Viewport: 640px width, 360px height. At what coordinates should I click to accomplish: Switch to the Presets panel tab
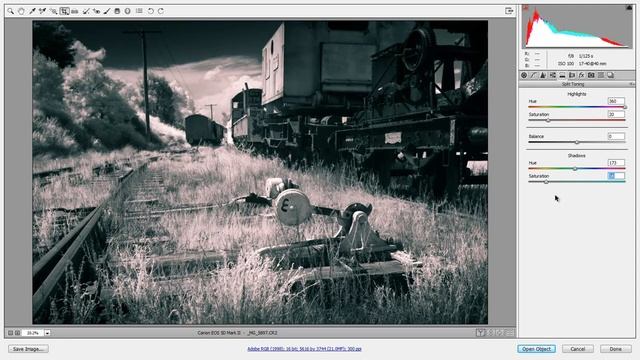coord(601,75)
